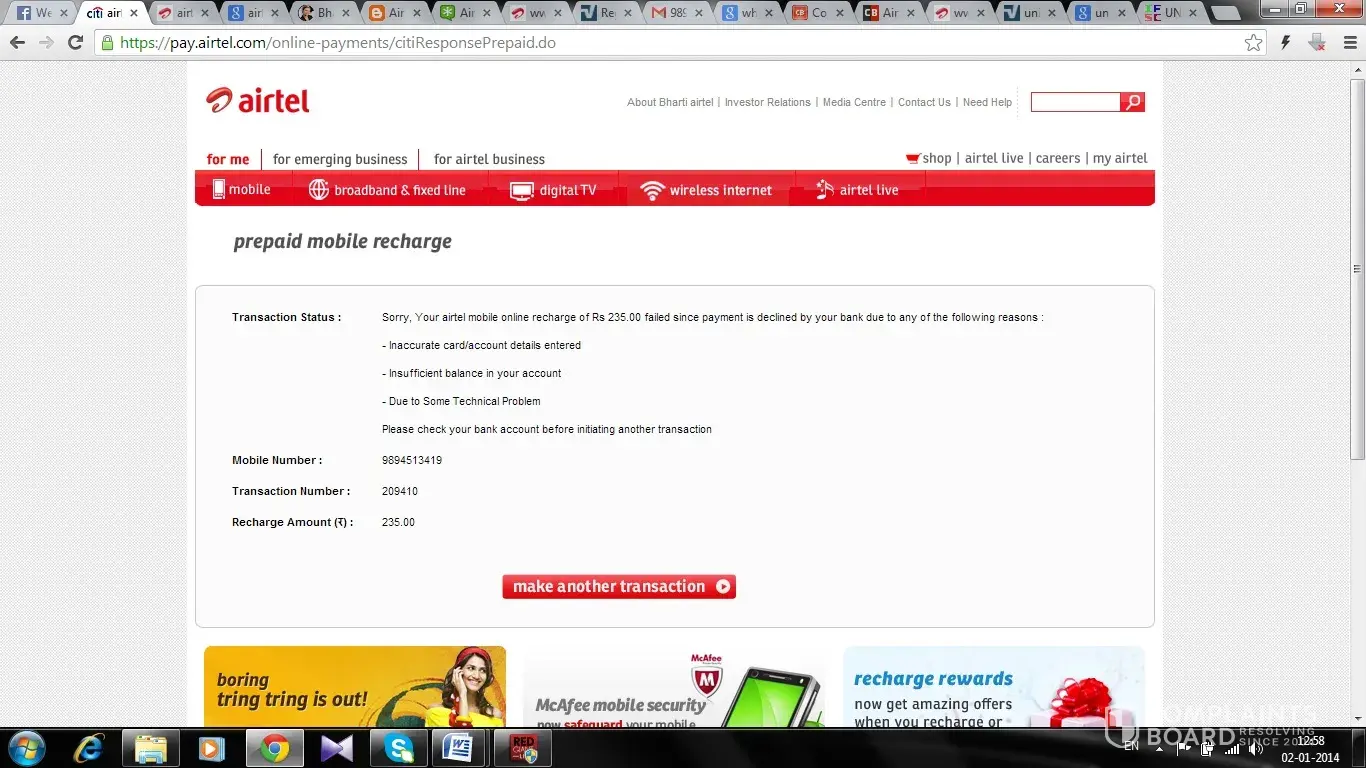
Task: Switch to 'for emerging business' tab
Action: pos(340,159)
